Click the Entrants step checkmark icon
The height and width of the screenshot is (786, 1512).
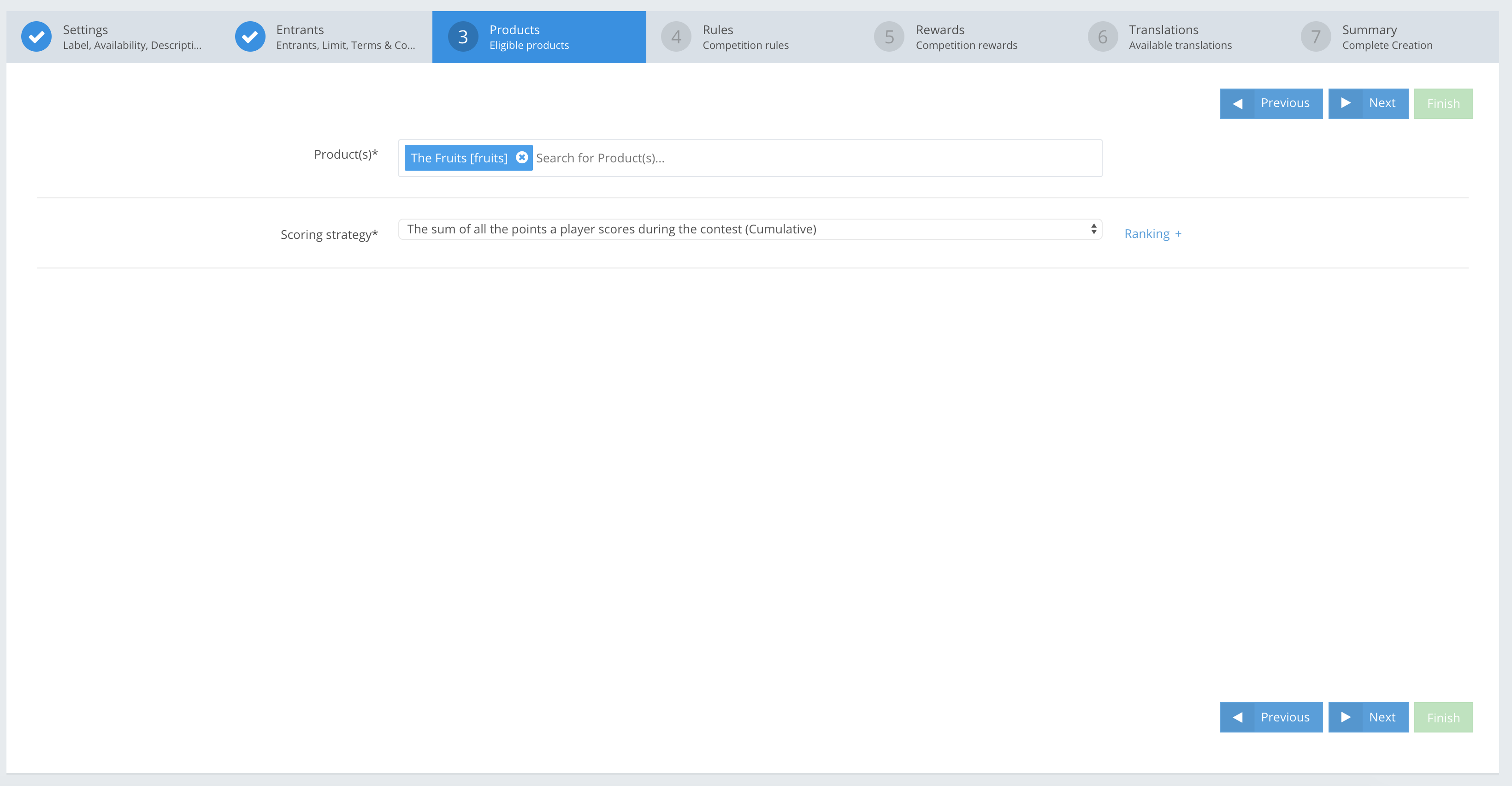(250, 36)
